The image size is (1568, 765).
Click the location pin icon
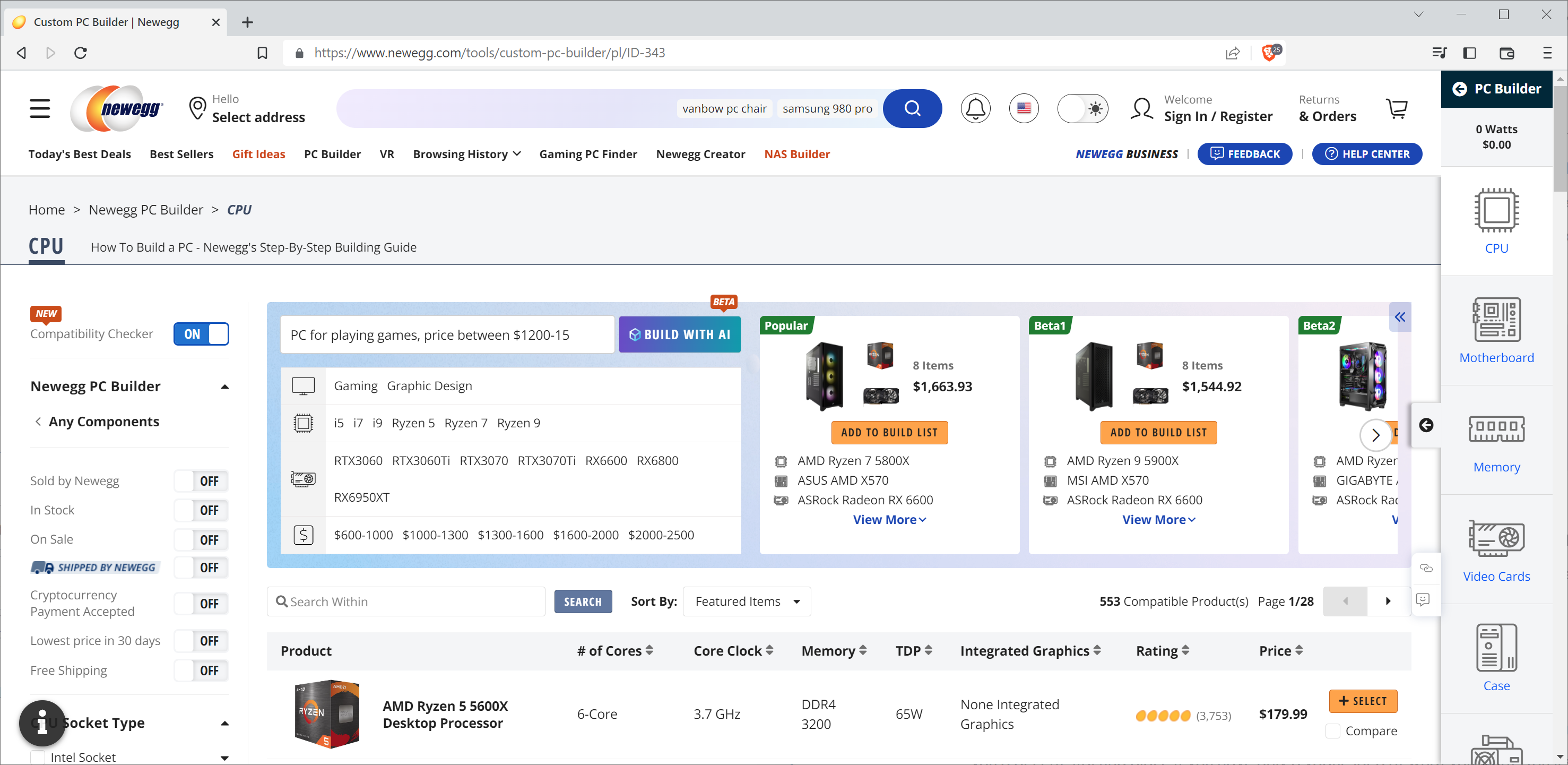197,108
